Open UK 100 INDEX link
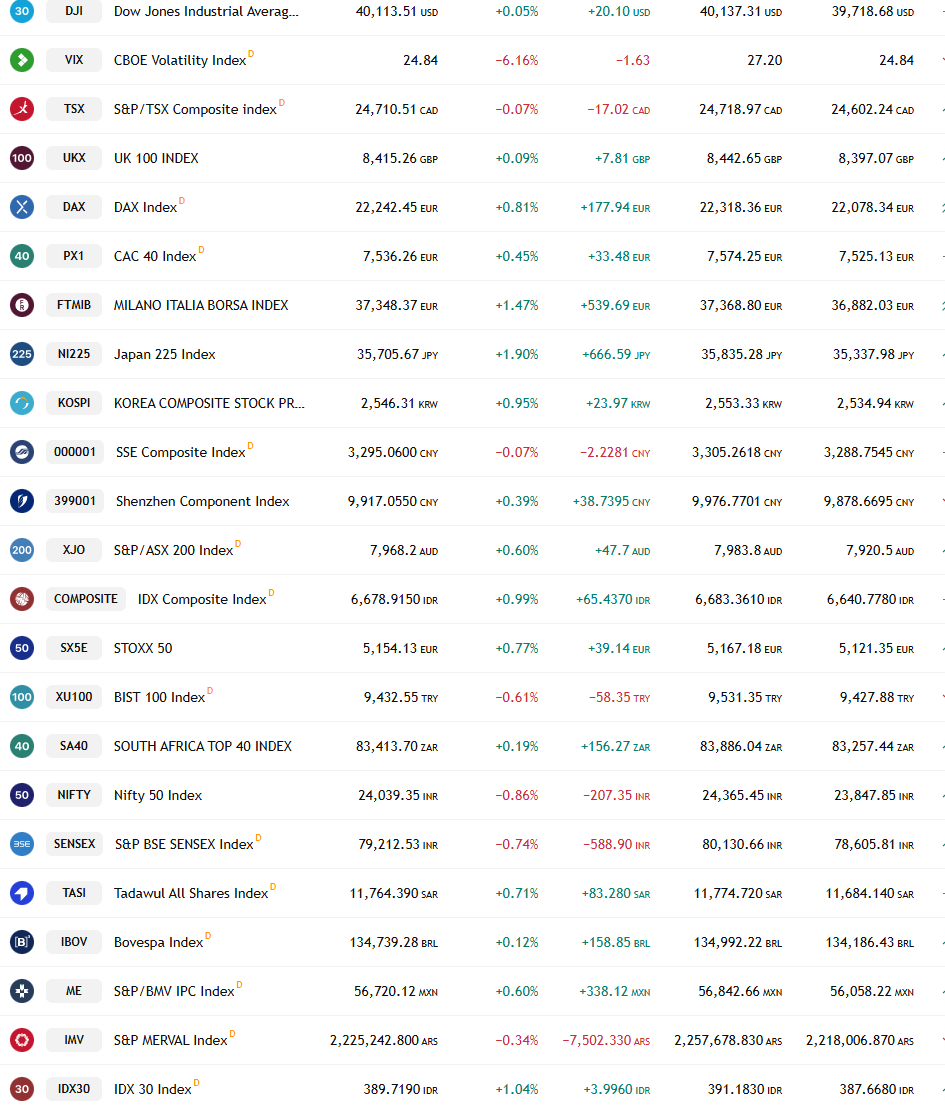The width and height of the screenshot is (945, 1106). click(x=156, y=158)
